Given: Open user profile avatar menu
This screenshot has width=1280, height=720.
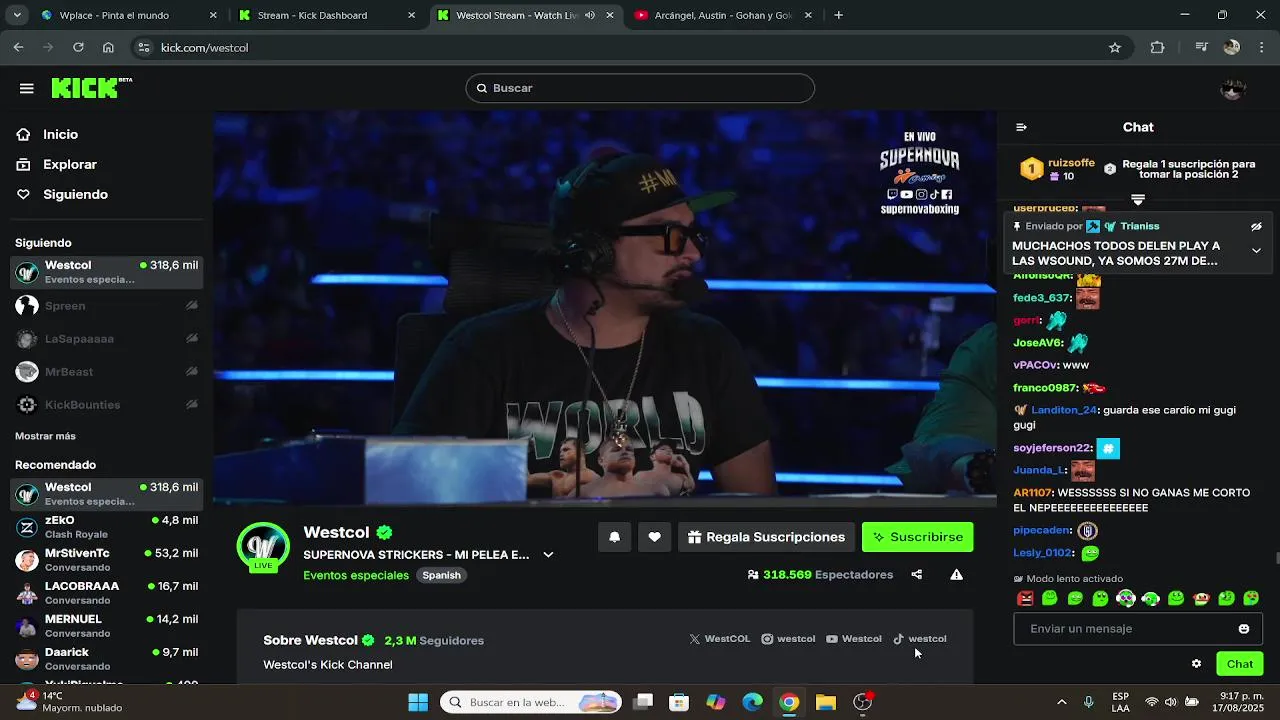Looking at the screenshot, I should coord(1233,88).
